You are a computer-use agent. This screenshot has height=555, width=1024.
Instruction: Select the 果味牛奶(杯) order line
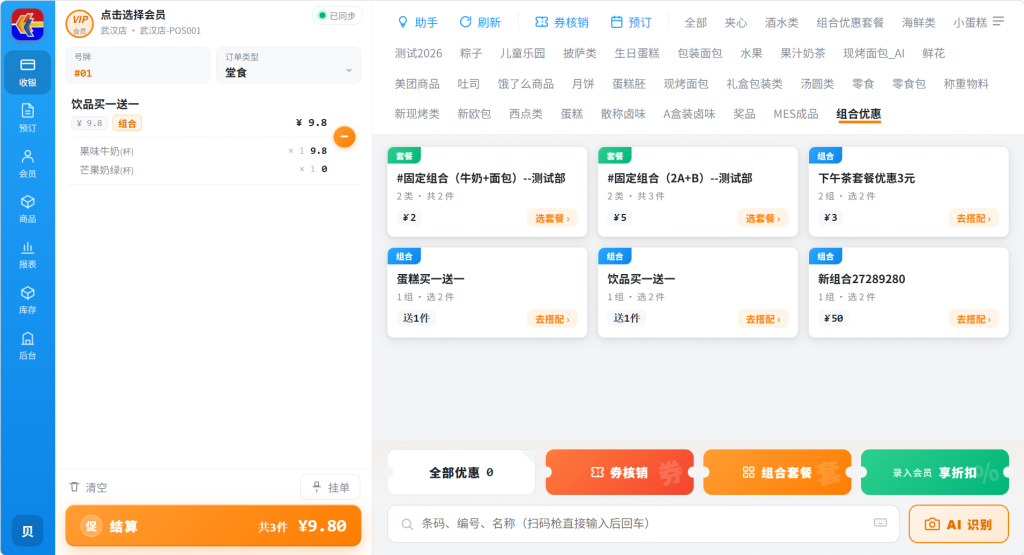[x=203, y=151]
